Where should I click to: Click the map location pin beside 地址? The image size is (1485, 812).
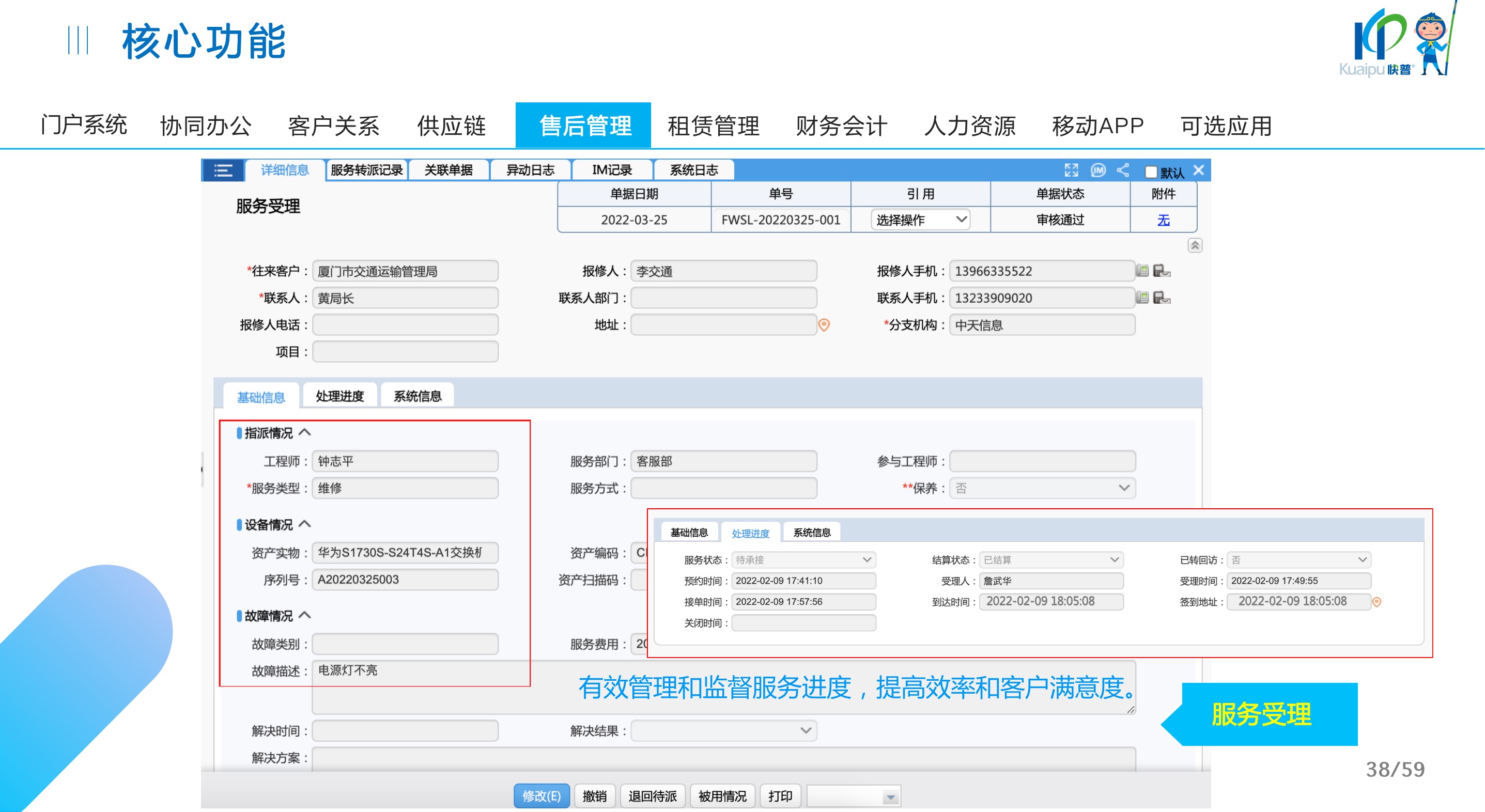(x=824, y=325)
